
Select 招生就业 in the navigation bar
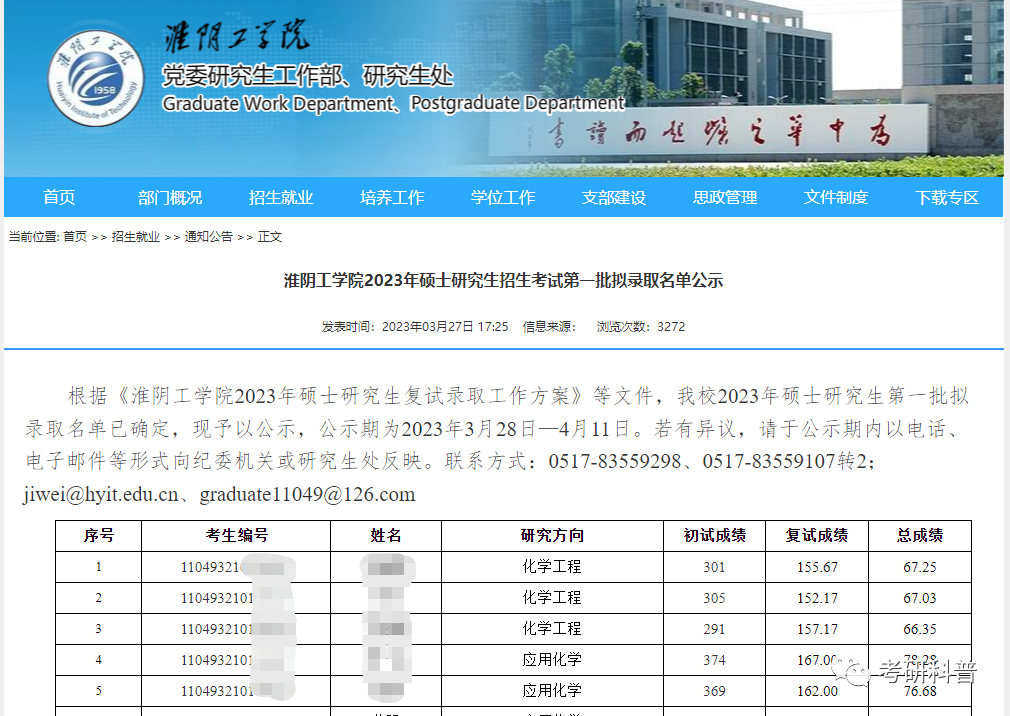tap(281, 197)
